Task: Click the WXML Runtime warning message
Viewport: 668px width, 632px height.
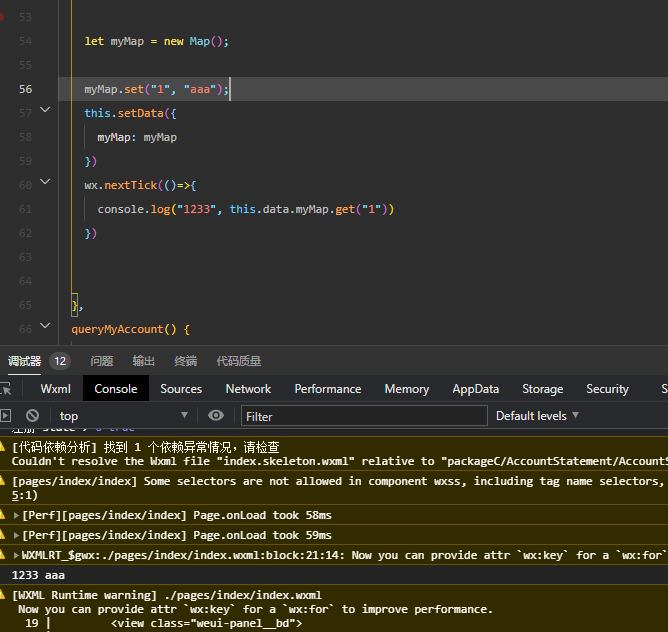Action: (334, 609)
